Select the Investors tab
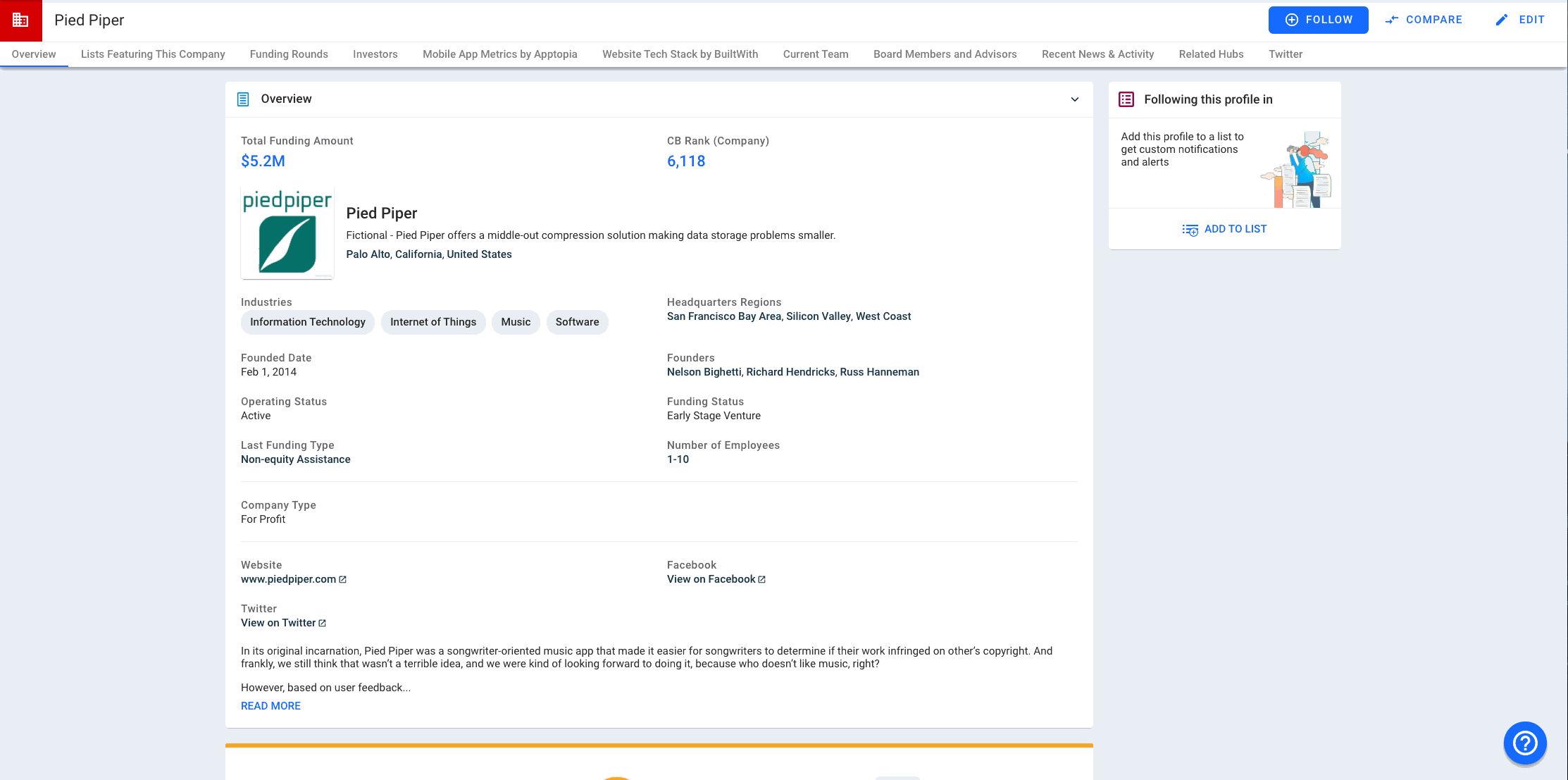 pos(375,54)
